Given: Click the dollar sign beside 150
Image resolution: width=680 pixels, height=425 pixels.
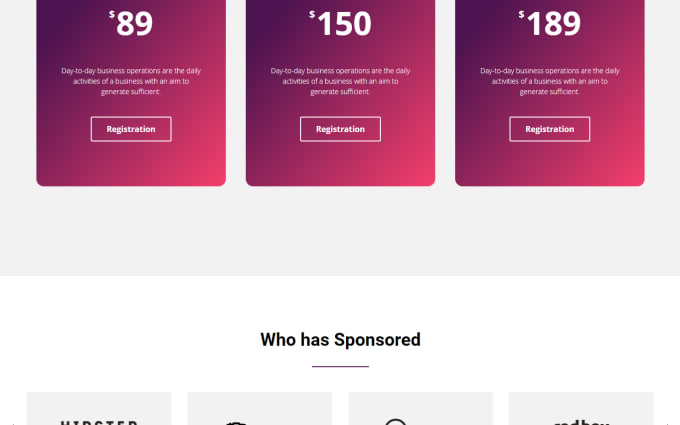Looking at the screenshot, I should pyautogui.click(x=312, y=14).
